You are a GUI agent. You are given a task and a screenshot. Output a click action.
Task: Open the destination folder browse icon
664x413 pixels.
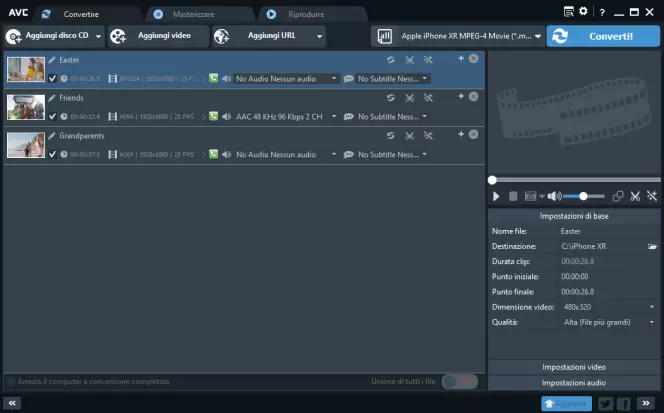tap(652, 246)
